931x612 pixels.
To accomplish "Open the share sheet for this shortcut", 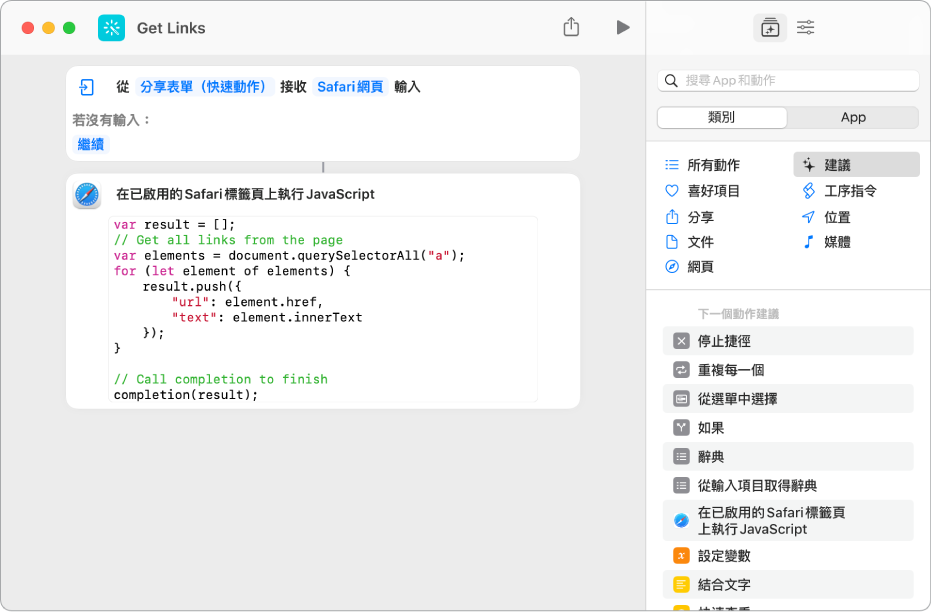I will (x=571, y=27).
